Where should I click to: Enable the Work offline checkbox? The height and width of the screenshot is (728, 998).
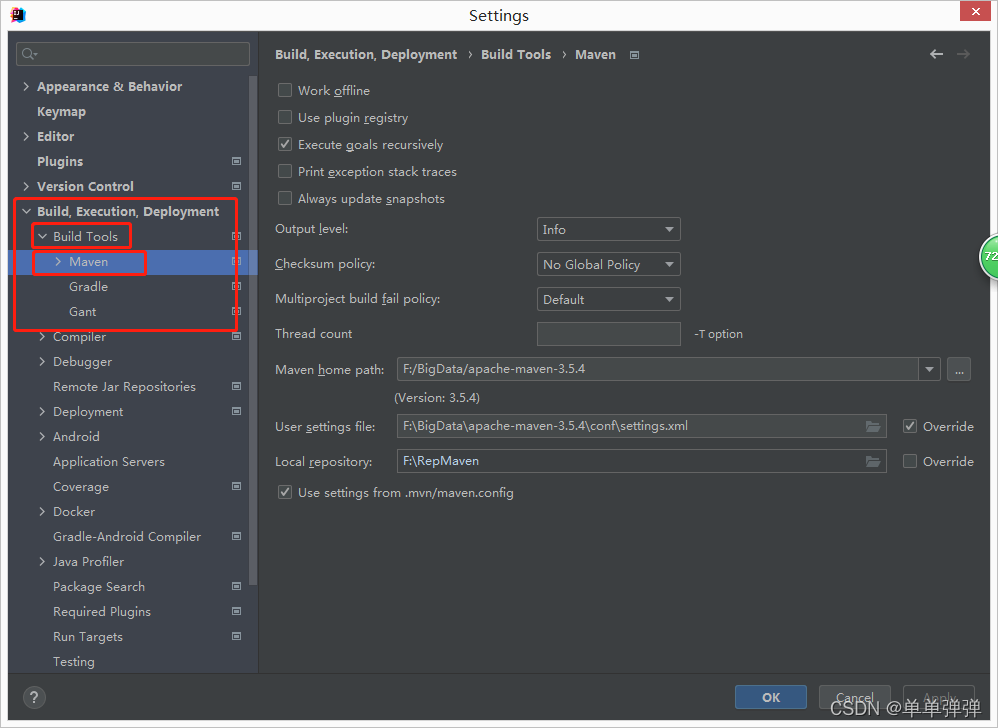tap(285, 90)
